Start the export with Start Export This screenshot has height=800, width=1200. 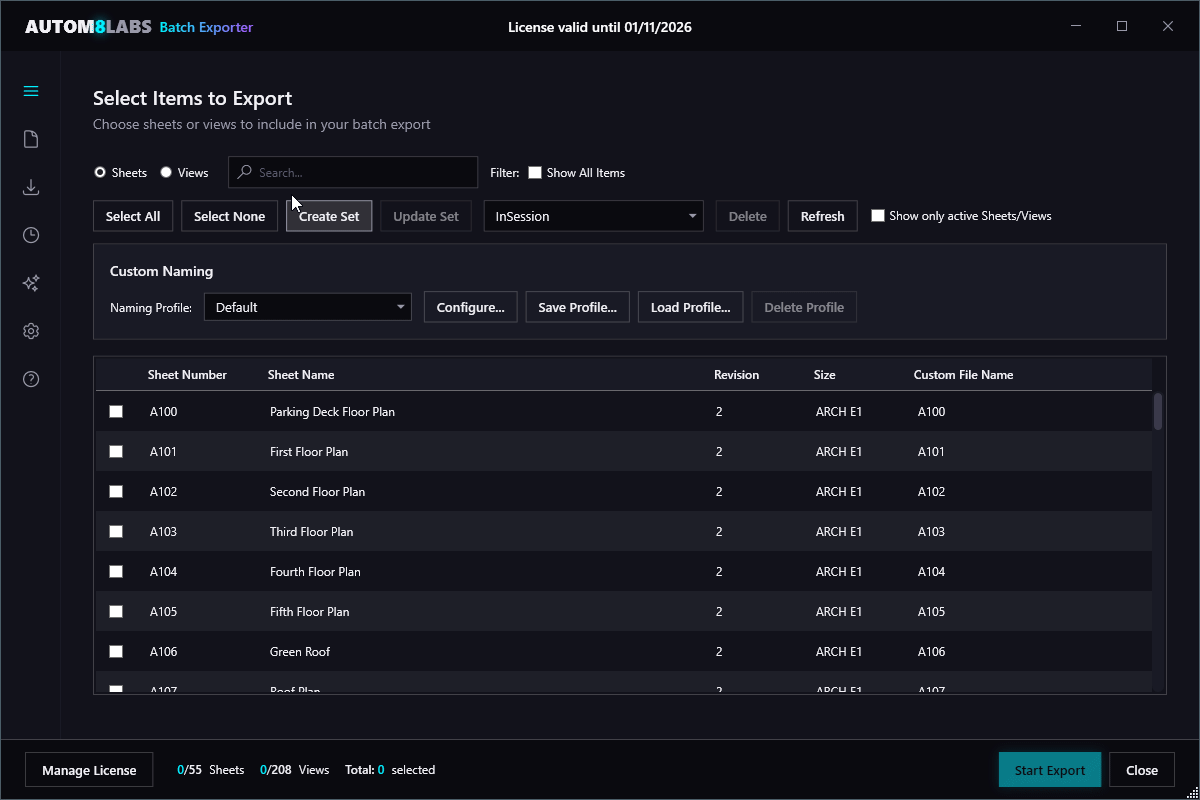tap(1049, 769)
